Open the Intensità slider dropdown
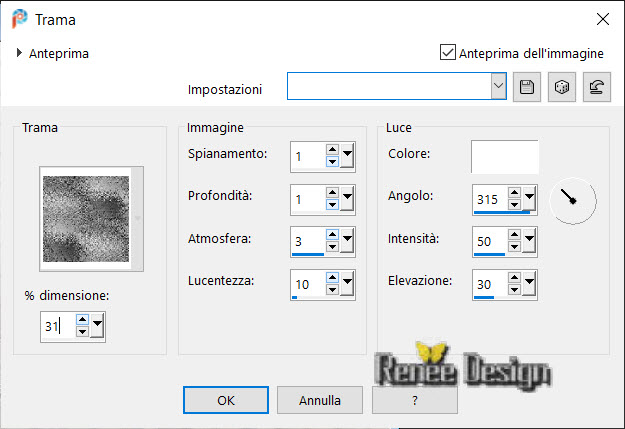Viewport: 625px width, 429px height. tap(529, 240)
